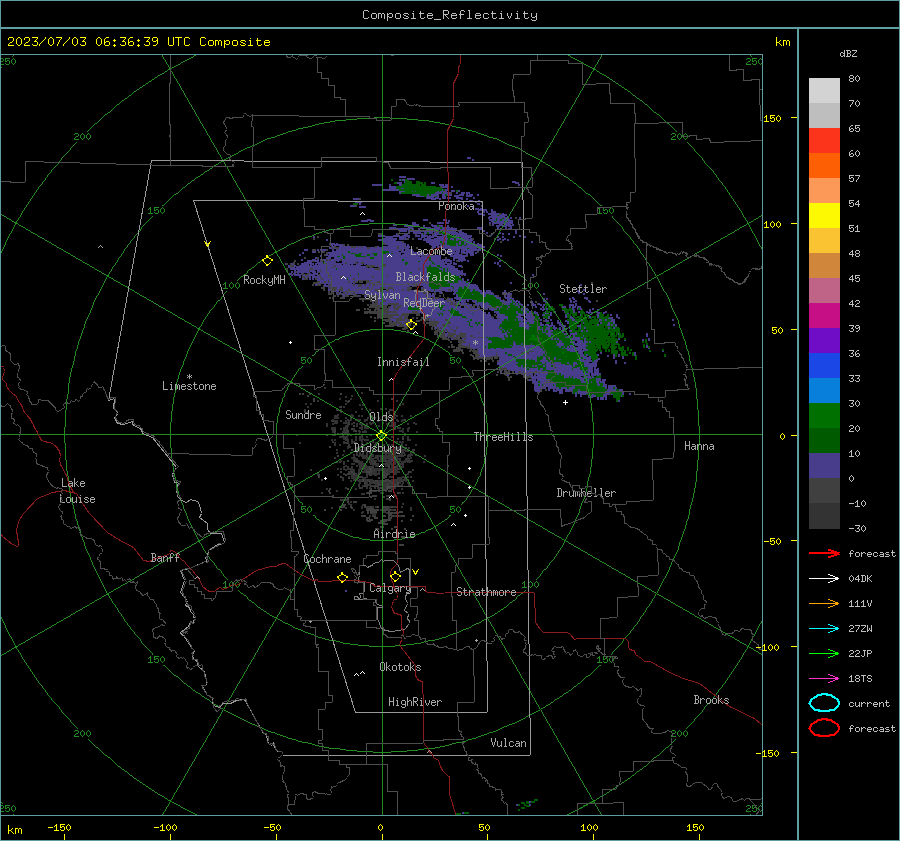Click the red forecast arrow legend icon
The width and height of the screenshot is (900, 841).
[x=824, y=553]
